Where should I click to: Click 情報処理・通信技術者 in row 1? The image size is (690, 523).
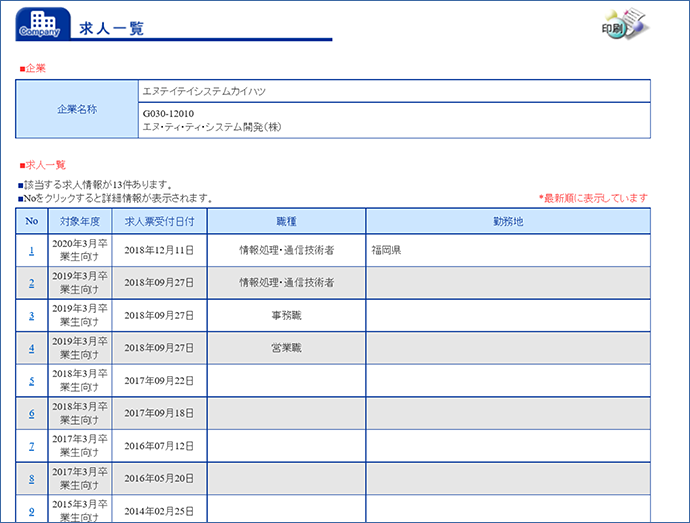286,250
